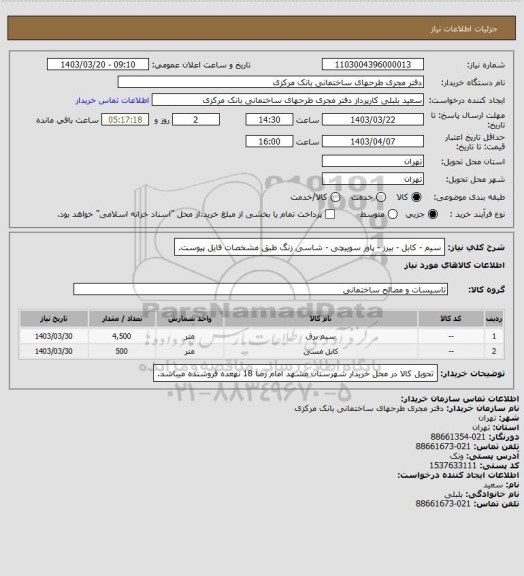Click the buyer organization name field
The image size is (524, 576).
click(270, 82)
